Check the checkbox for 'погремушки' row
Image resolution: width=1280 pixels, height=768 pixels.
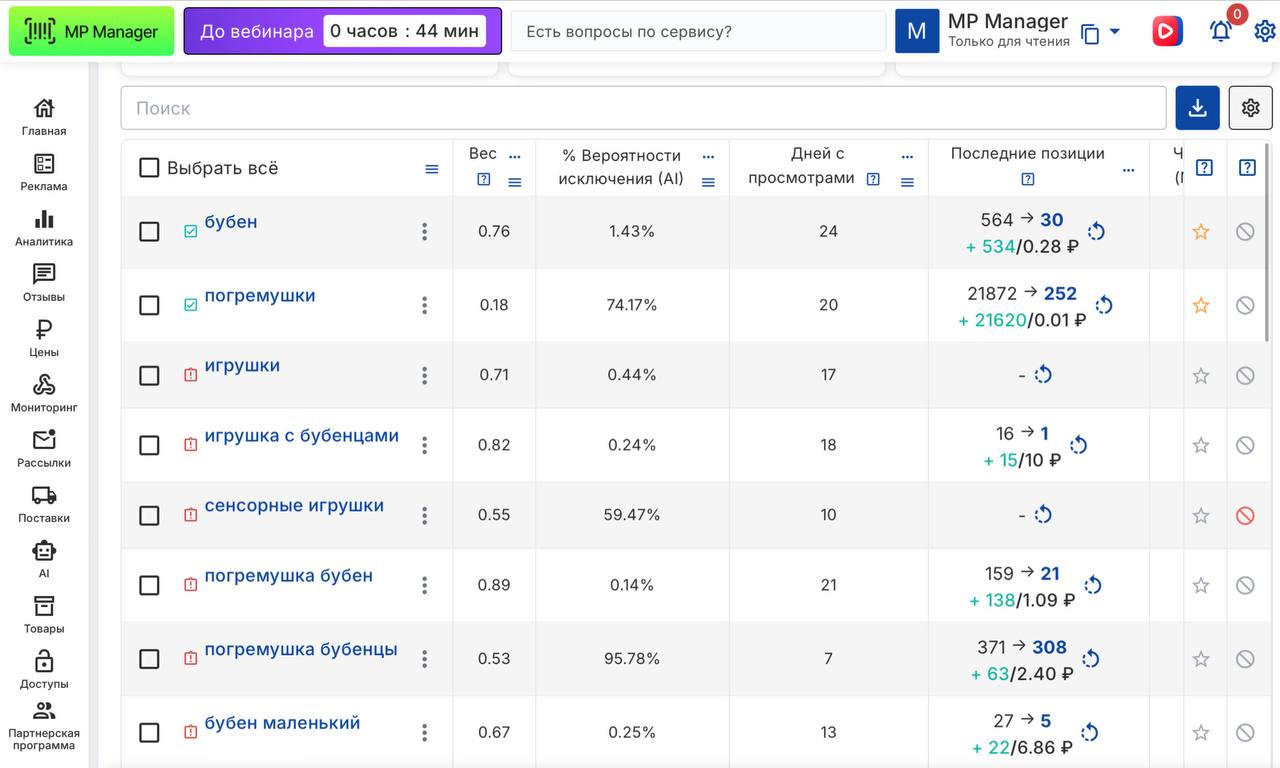click(149, 305)
